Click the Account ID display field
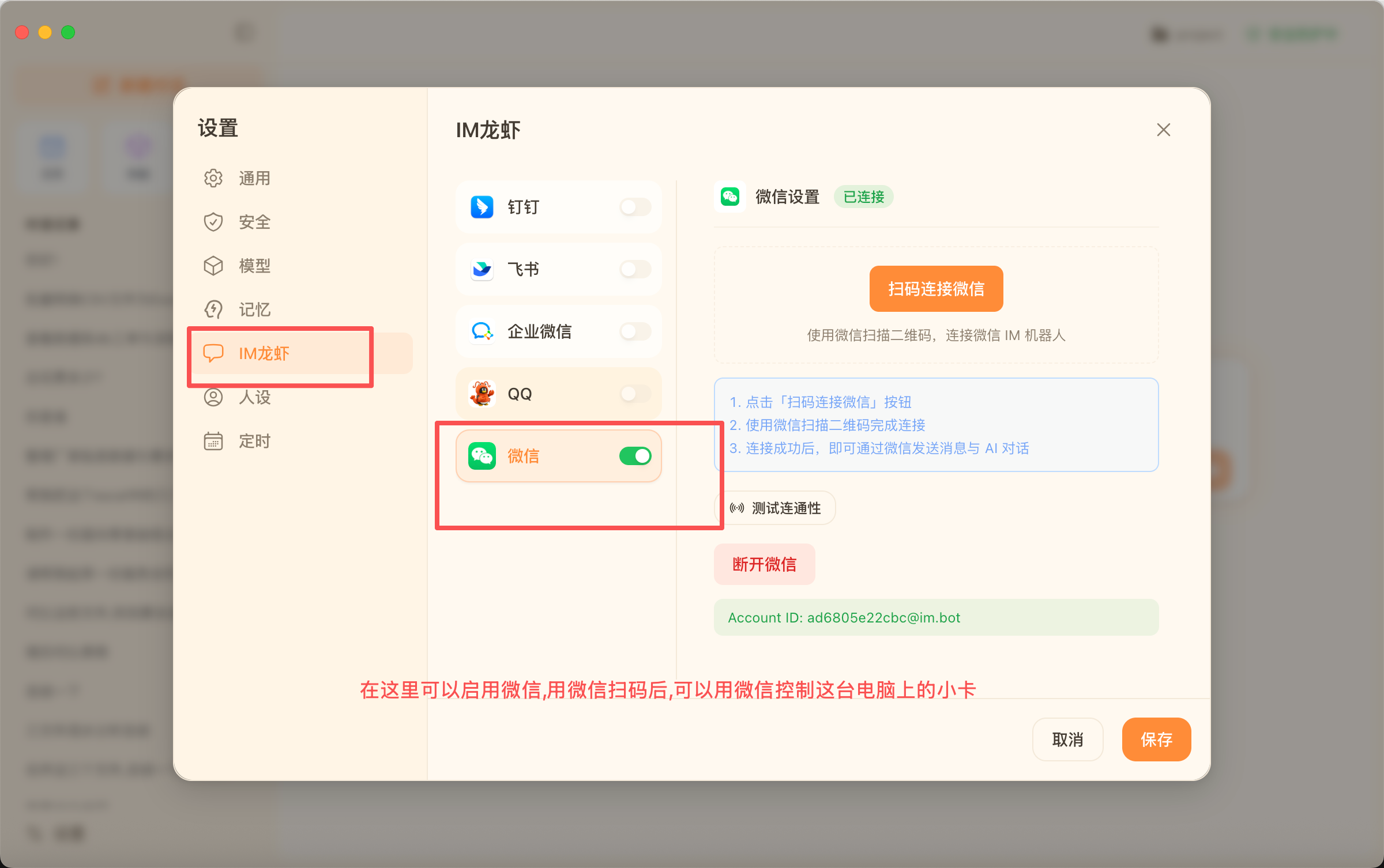 click(935, 617)
